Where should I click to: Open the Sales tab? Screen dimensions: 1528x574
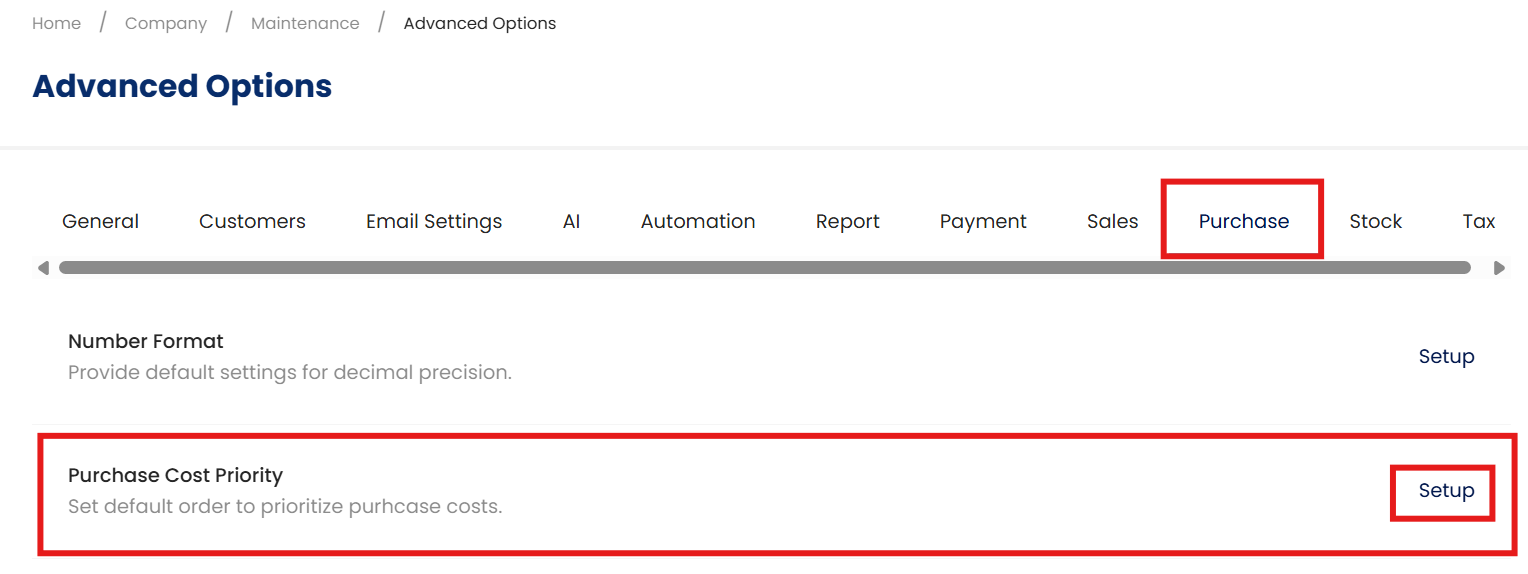1112,221
